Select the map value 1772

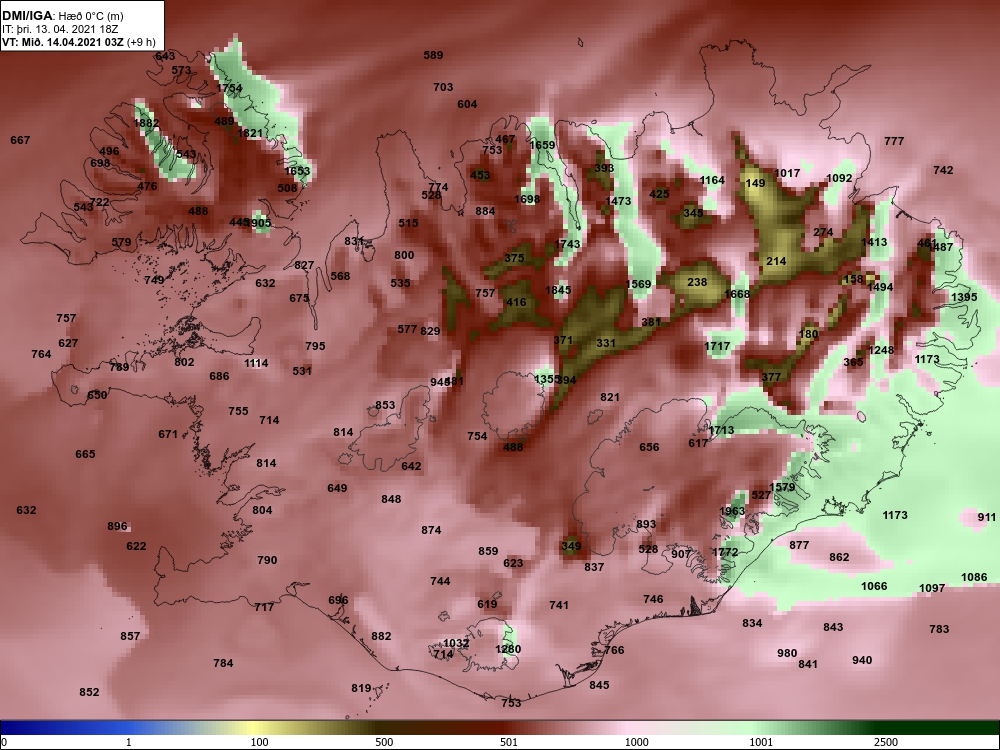tap(725, 552)
